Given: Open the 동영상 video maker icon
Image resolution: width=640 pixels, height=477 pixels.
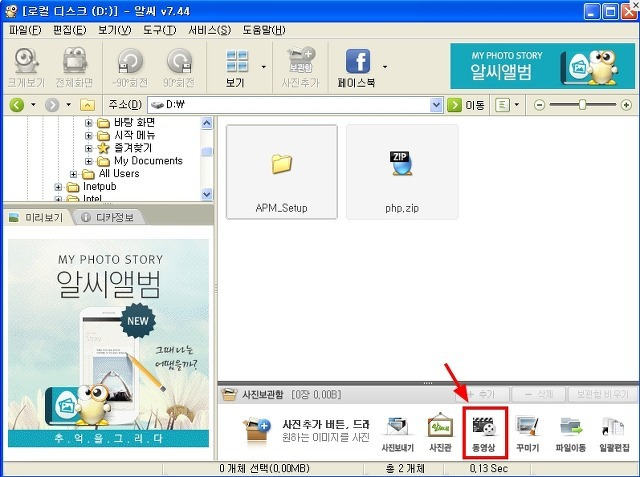Looking at the screenshot, I should point(484,434).
